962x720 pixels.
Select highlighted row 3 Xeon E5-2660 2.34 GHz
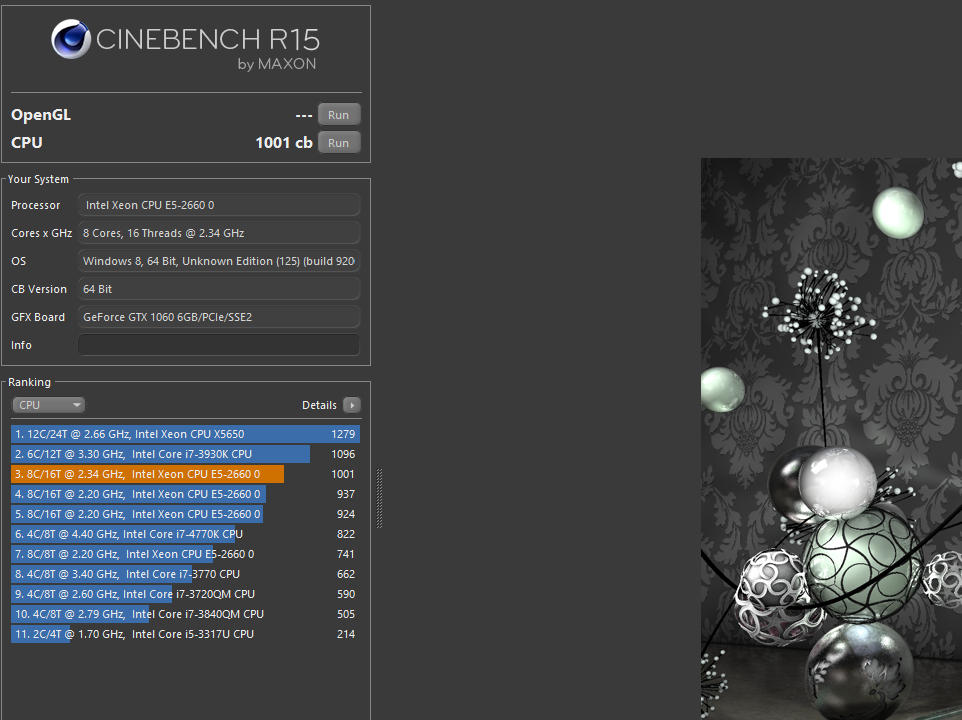185,474
